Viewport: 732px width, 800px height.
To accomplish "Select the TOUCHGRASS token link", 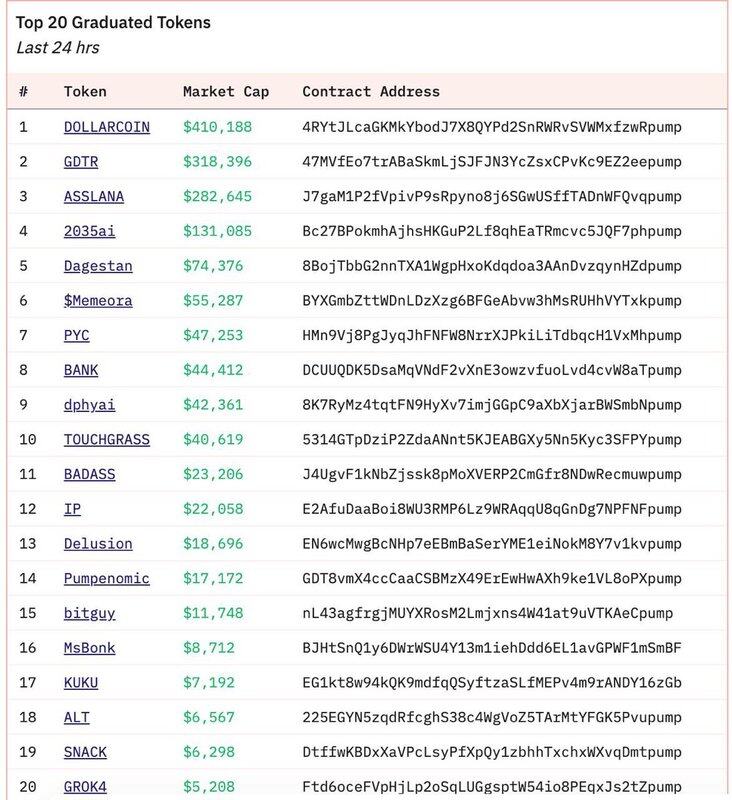I will (x=106, y=440).
